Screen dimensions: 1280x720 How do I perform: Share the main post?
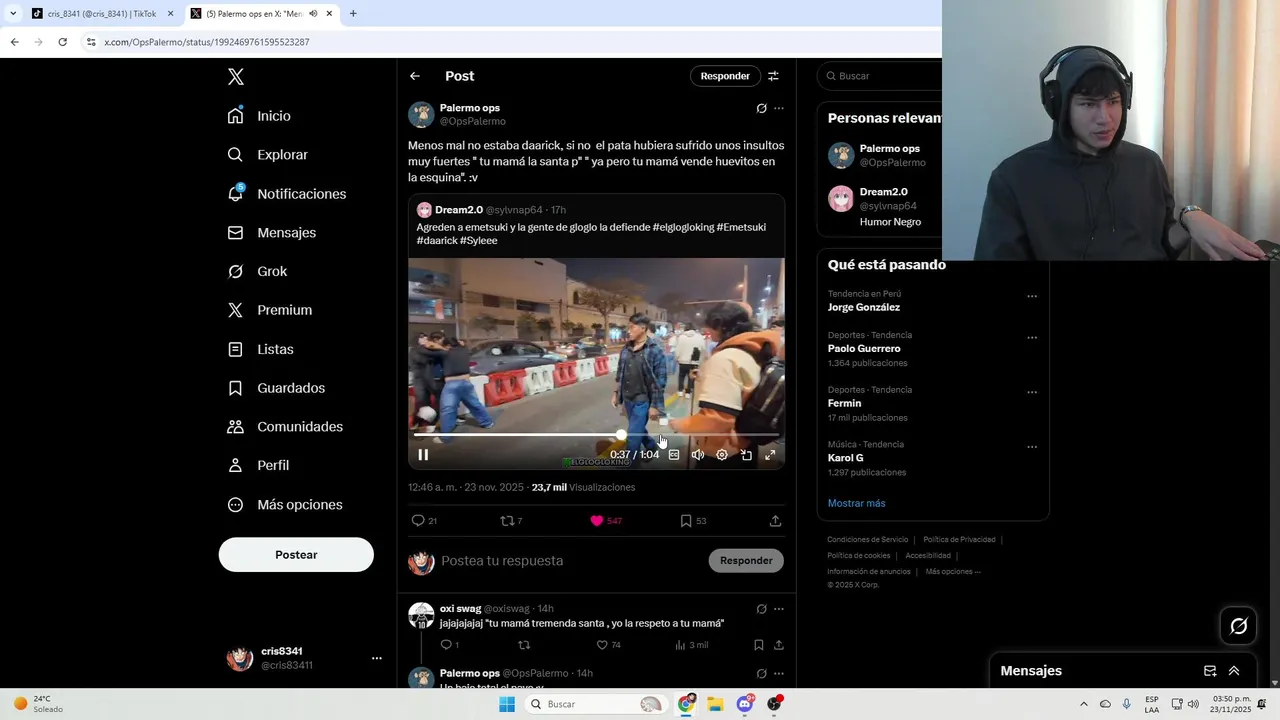click(x=775, y=521)
